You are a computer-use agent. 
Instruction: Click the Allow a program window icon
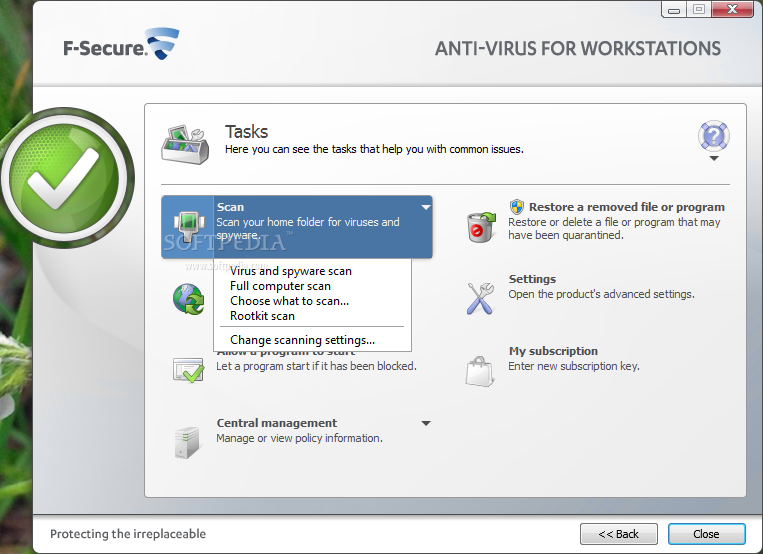(188, 370)
